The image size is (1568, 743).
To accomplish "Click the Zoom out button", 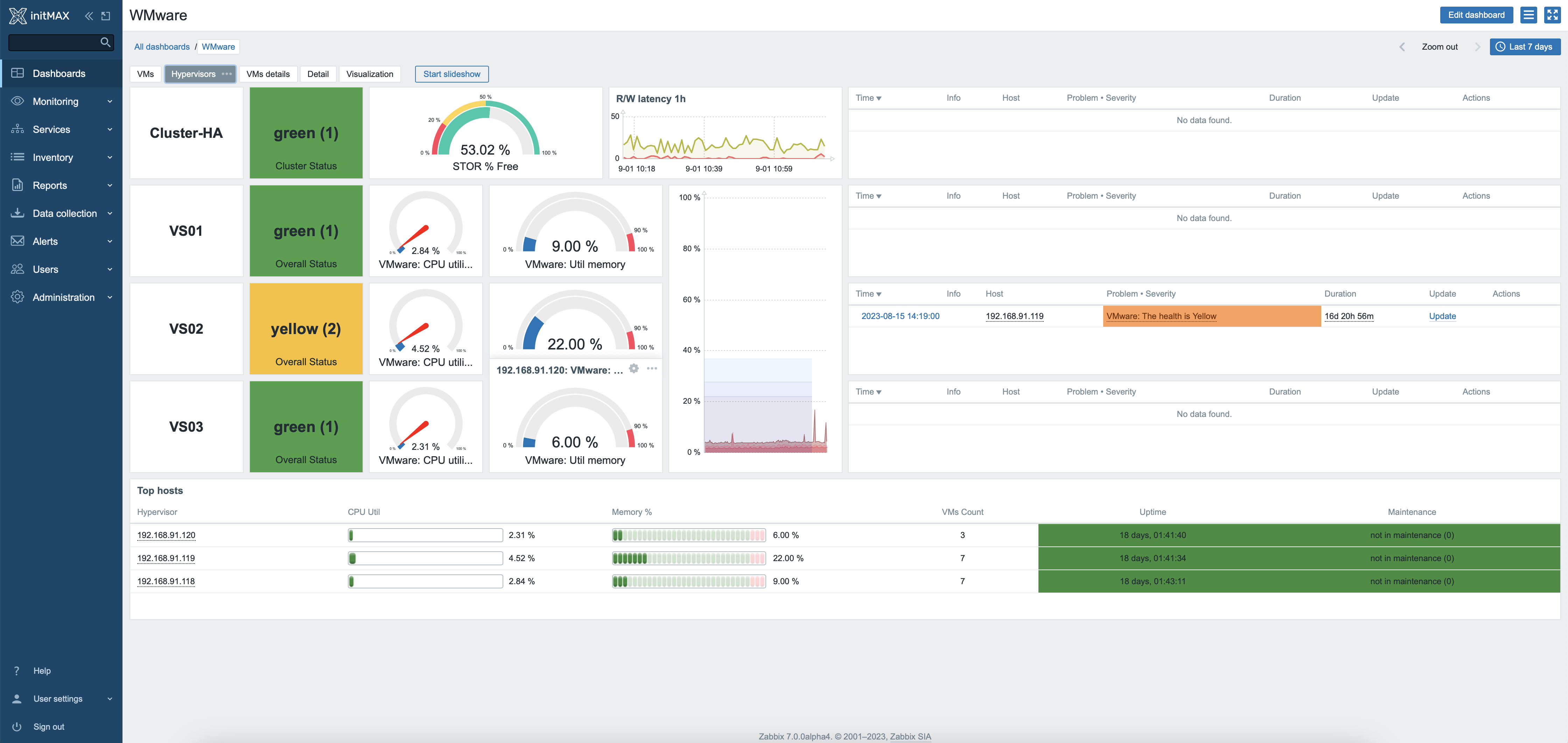I will 1440,47.
